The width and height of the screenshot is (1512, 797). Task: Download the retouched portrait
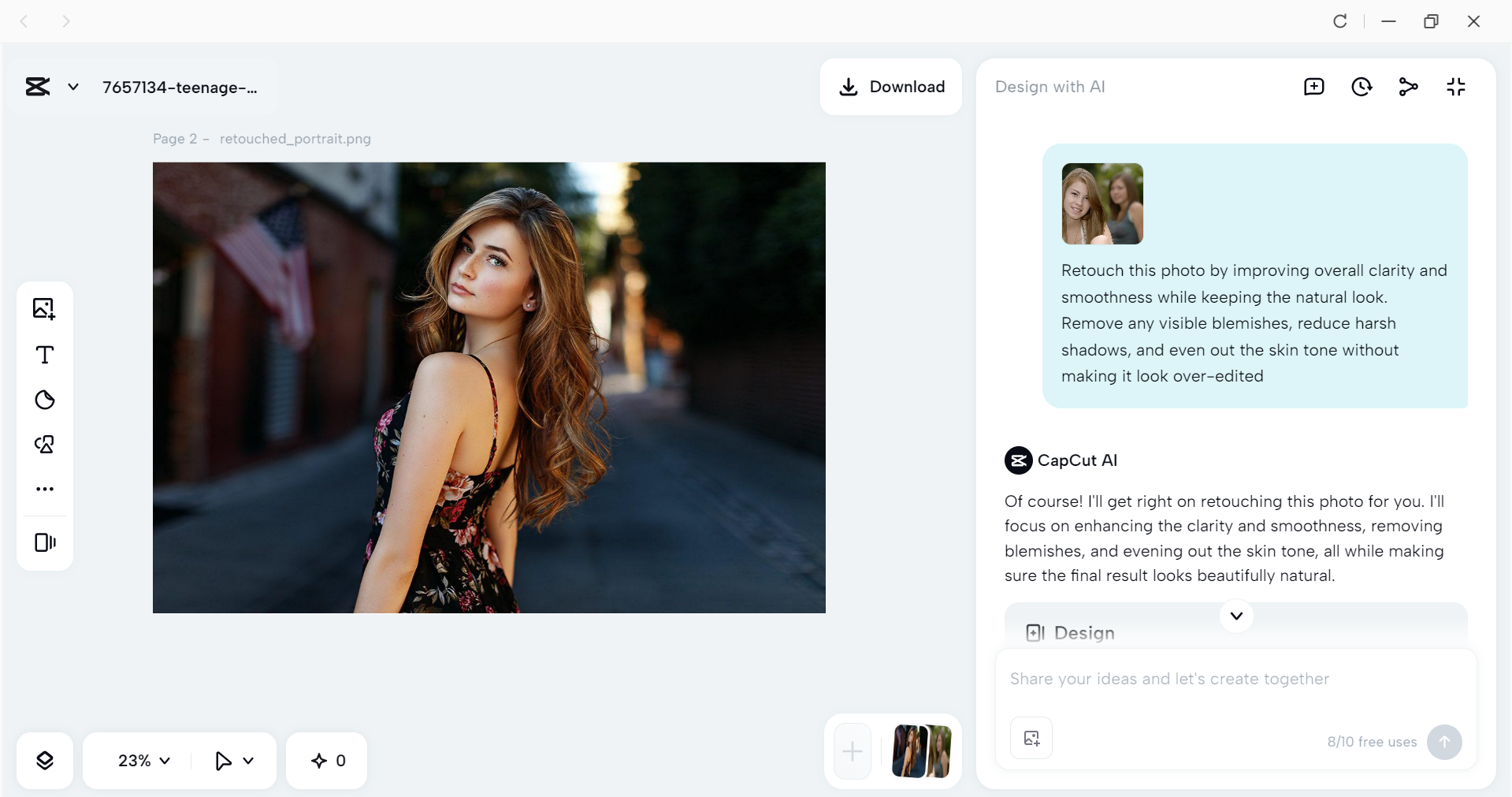(891, 87)
